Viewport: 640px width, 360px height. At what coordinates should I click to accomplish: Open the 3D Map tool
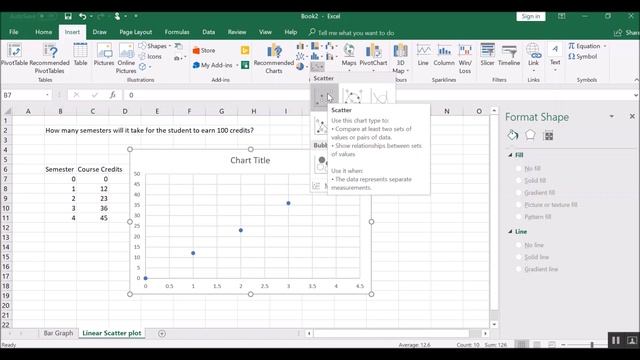click(400, 58)
